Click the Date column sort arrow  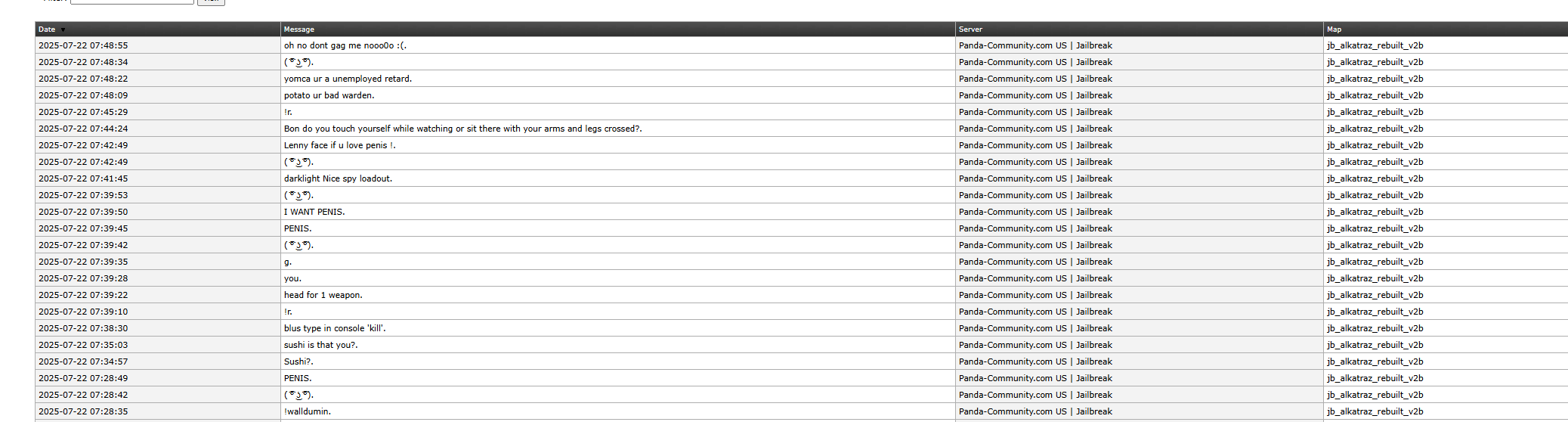tap(63, 30)
